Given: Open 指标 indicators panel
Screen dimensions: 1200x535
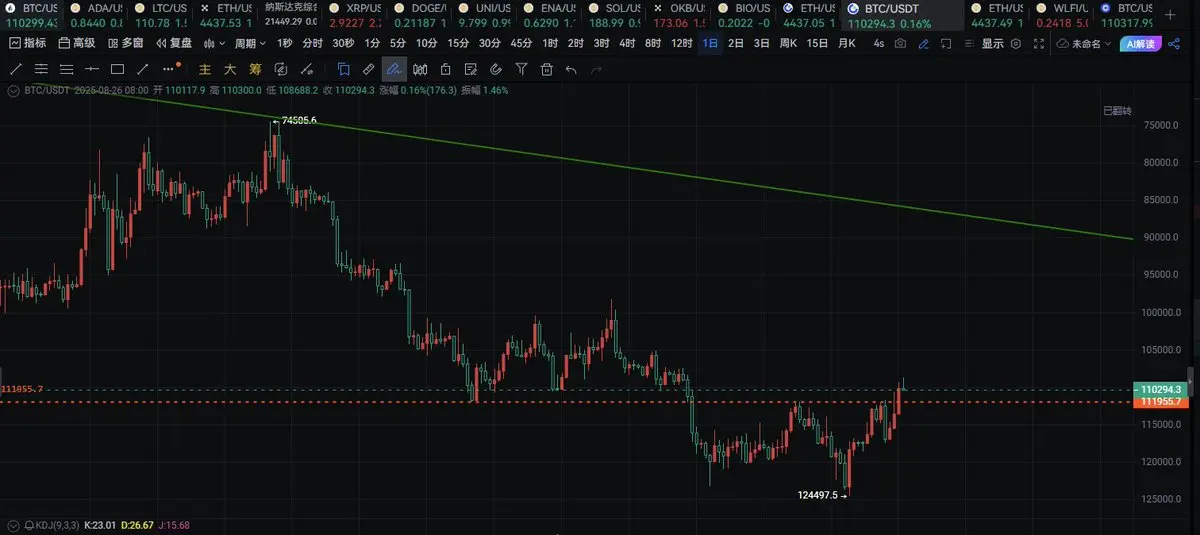Looking at the screenshot, I should pyautogui.click(x=27, y=43).
